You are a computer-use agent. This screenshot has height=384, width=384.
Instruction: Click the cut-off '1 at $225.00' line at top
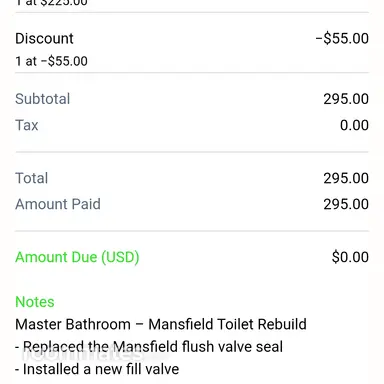click(x=51, y=3)
